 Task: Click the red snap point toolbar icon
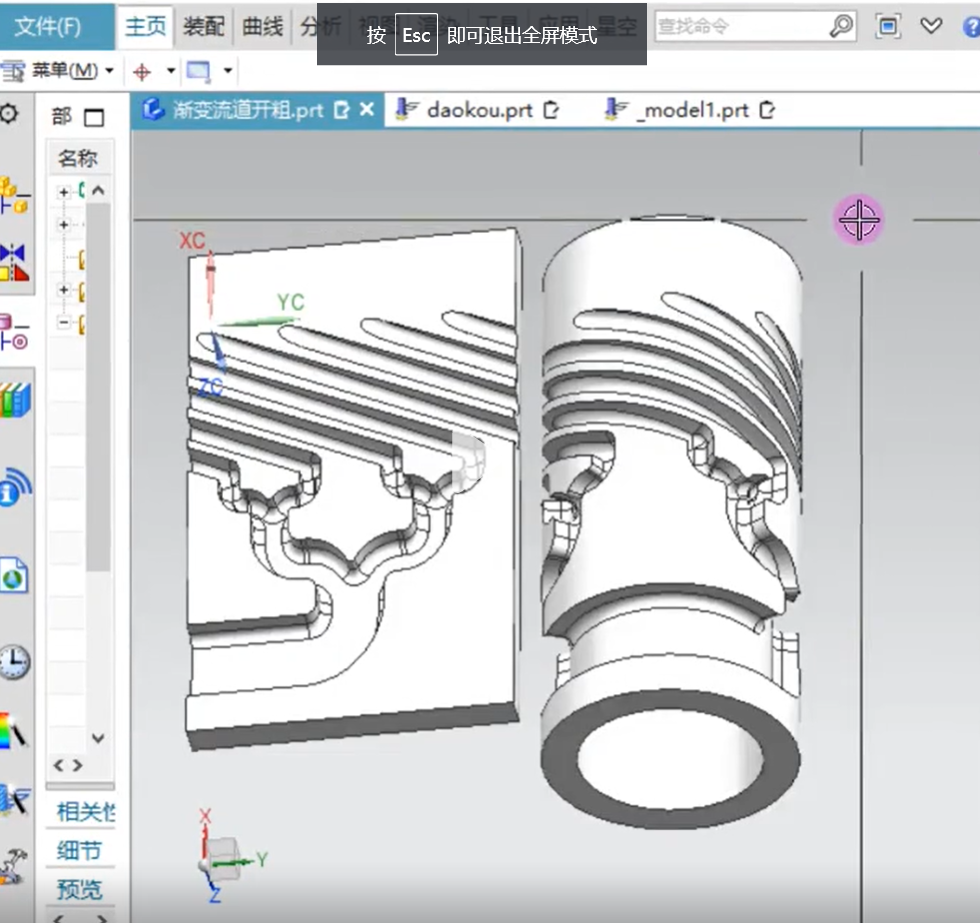pyautogui.click(x=142, y=72)
